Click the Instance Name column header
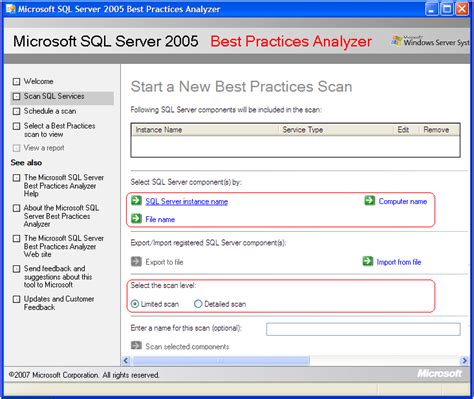 point(206,130)
